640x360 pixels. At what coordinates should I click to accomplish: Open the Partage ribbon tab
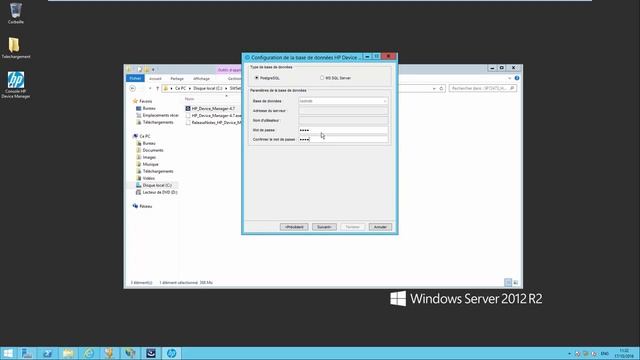(x=177, y=78)
